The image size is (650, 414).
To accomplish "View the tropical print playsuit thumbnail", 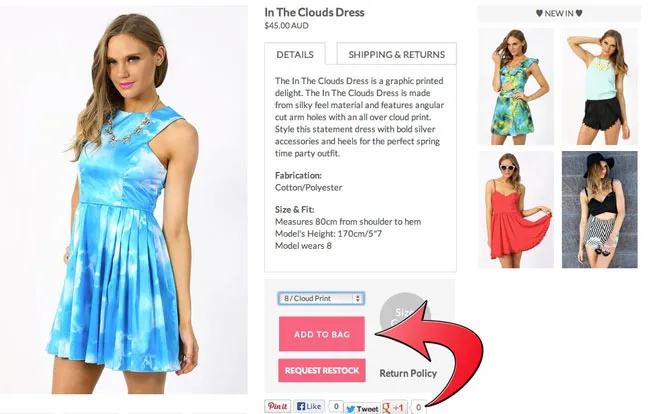I will point(516,87).
